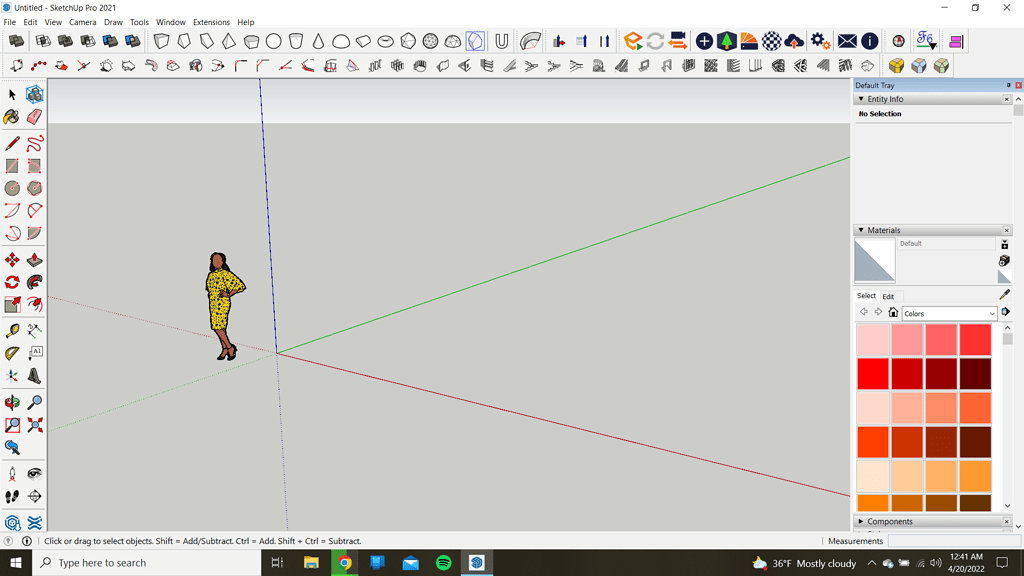Open the Camera menu
This screenshot has width=1024, height=576.
[x=82, y=21]
